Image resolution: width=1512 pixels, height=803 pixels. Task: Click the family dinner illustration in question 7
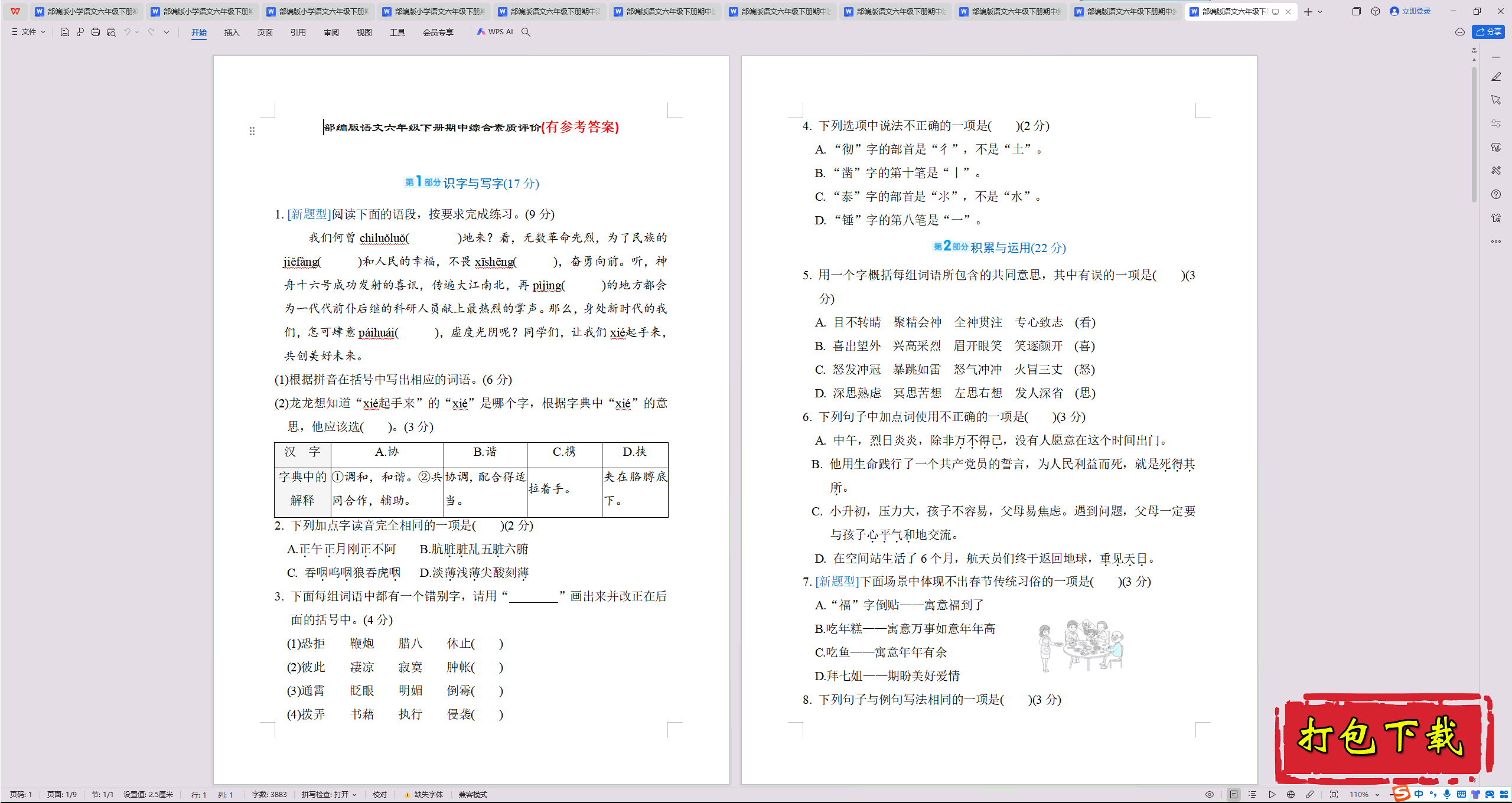pos(1081,645)
